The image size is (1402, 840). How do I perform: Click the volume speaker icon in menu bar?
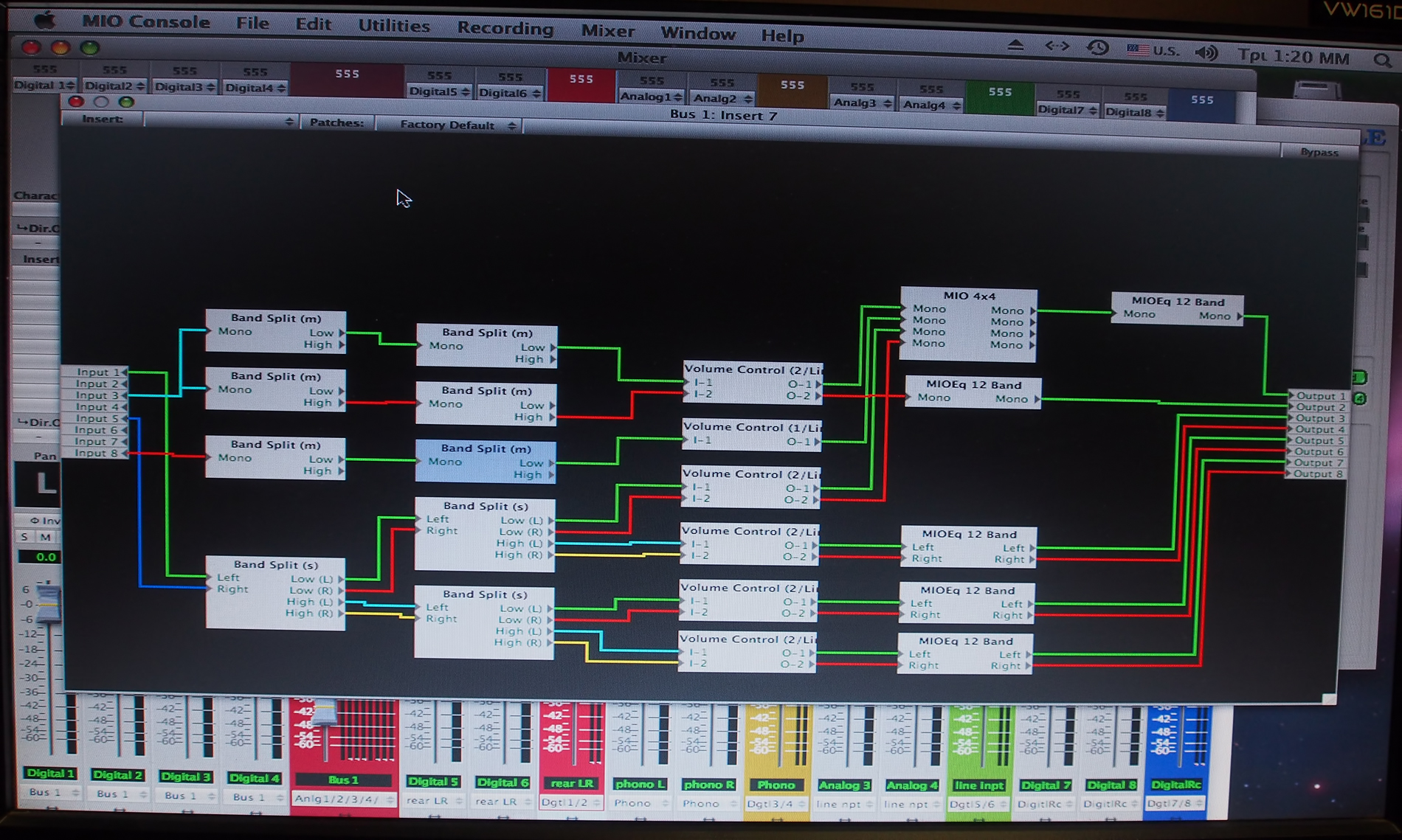tap(1206, 52)
